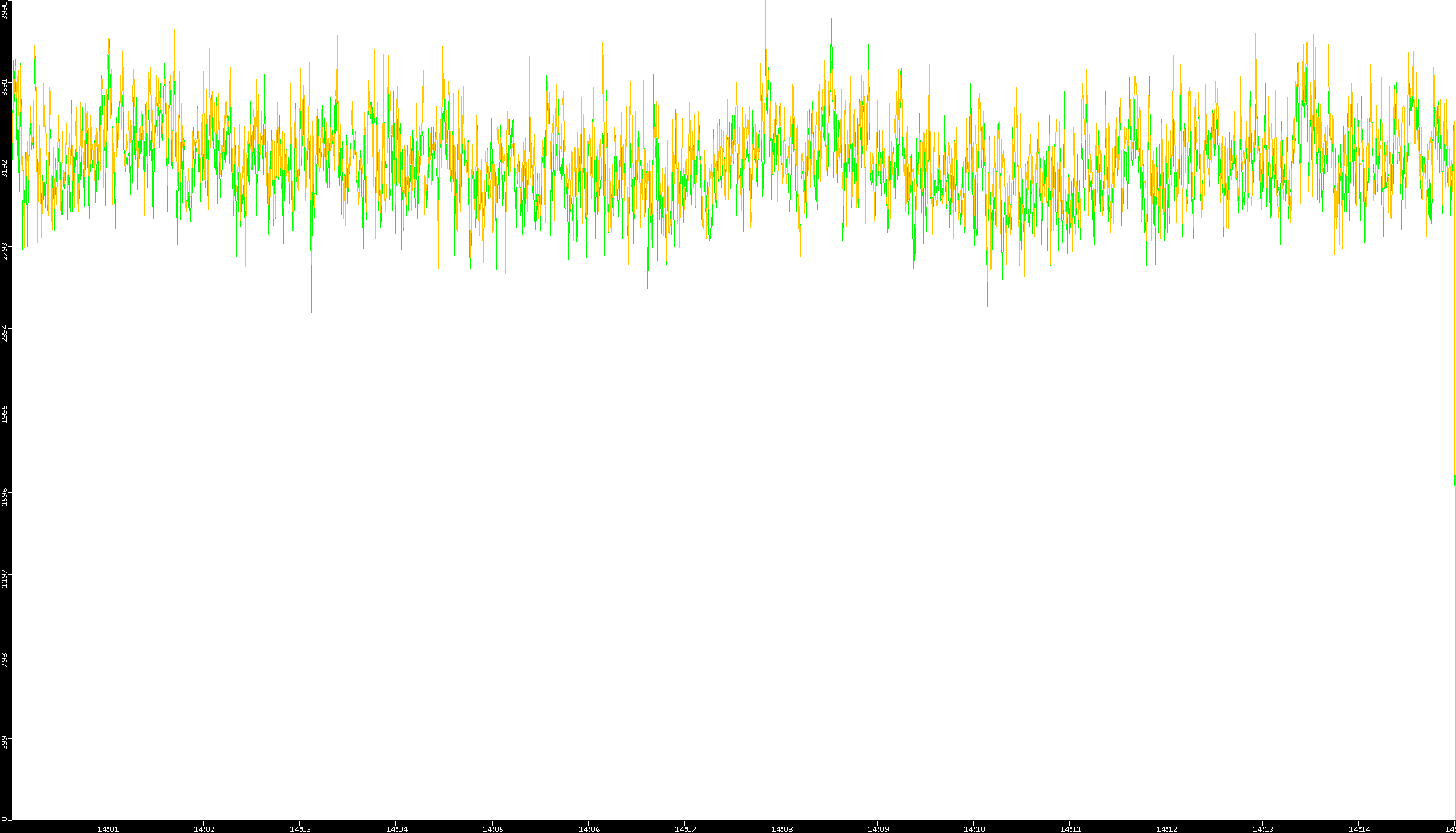Pick the 14:12 time axis label
Image resolution: width=1456 pixels, height=833 pixels.
pos(1166,828)
